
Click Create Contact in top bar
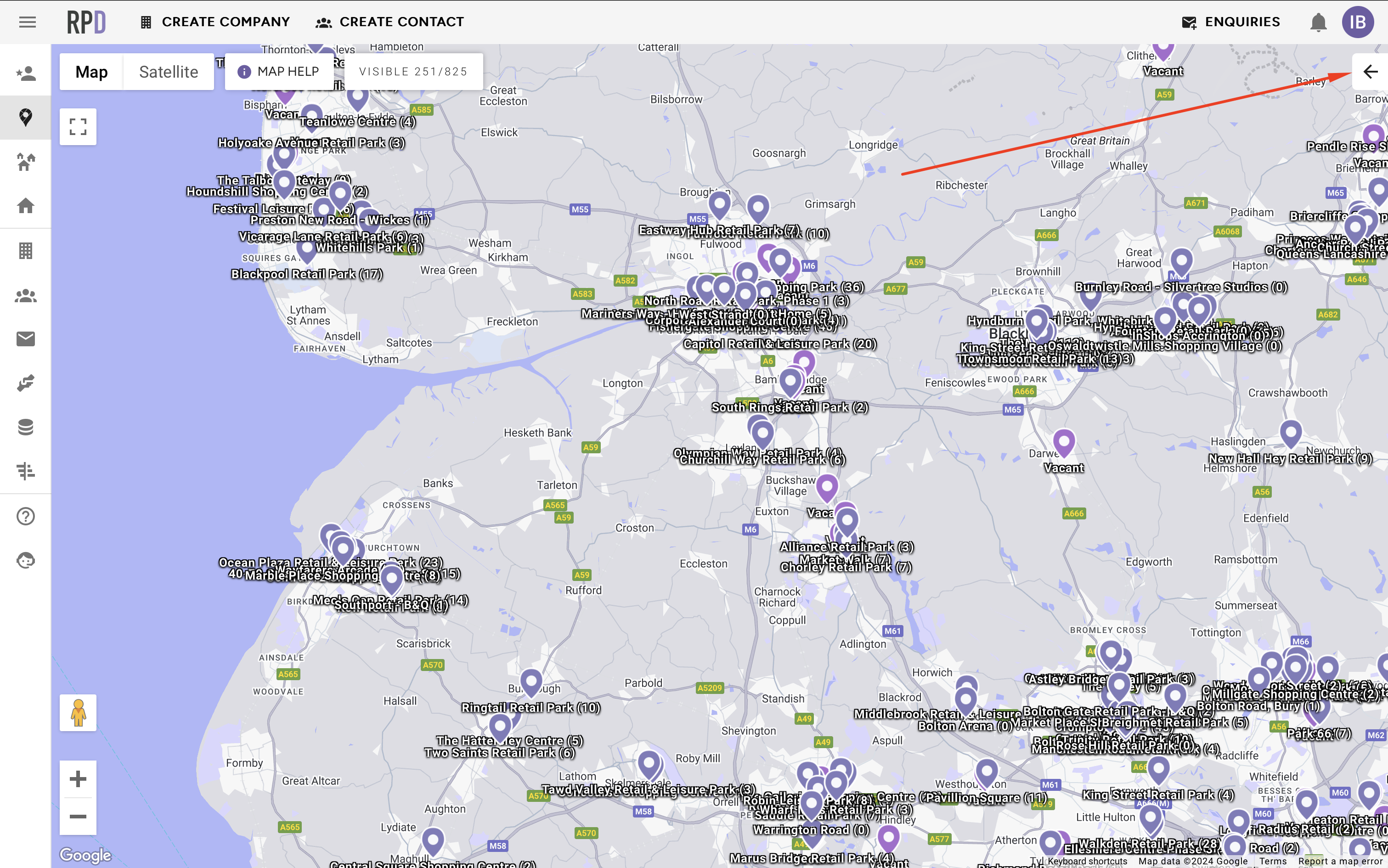tap(390, 22)
